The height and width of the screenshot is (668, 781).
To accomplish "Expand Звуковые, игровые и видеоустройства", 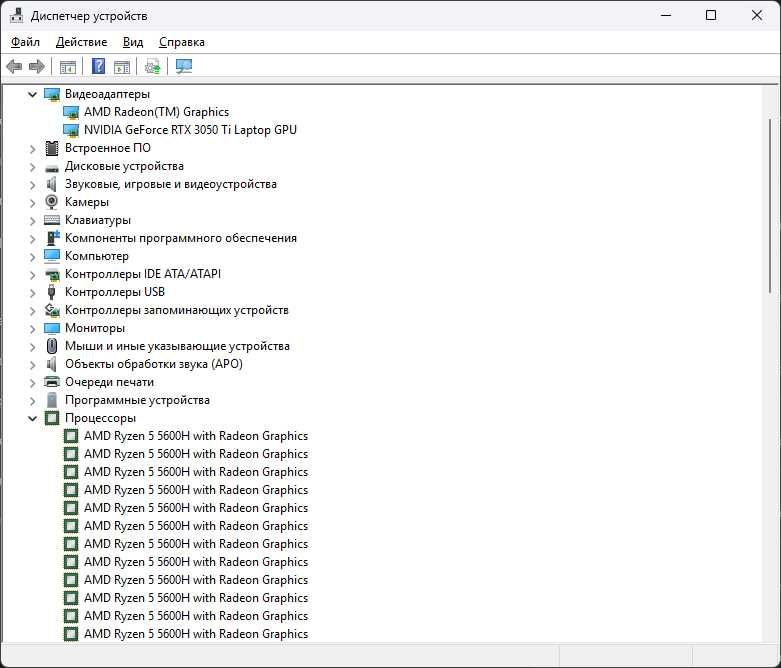I will coord(32,184).
